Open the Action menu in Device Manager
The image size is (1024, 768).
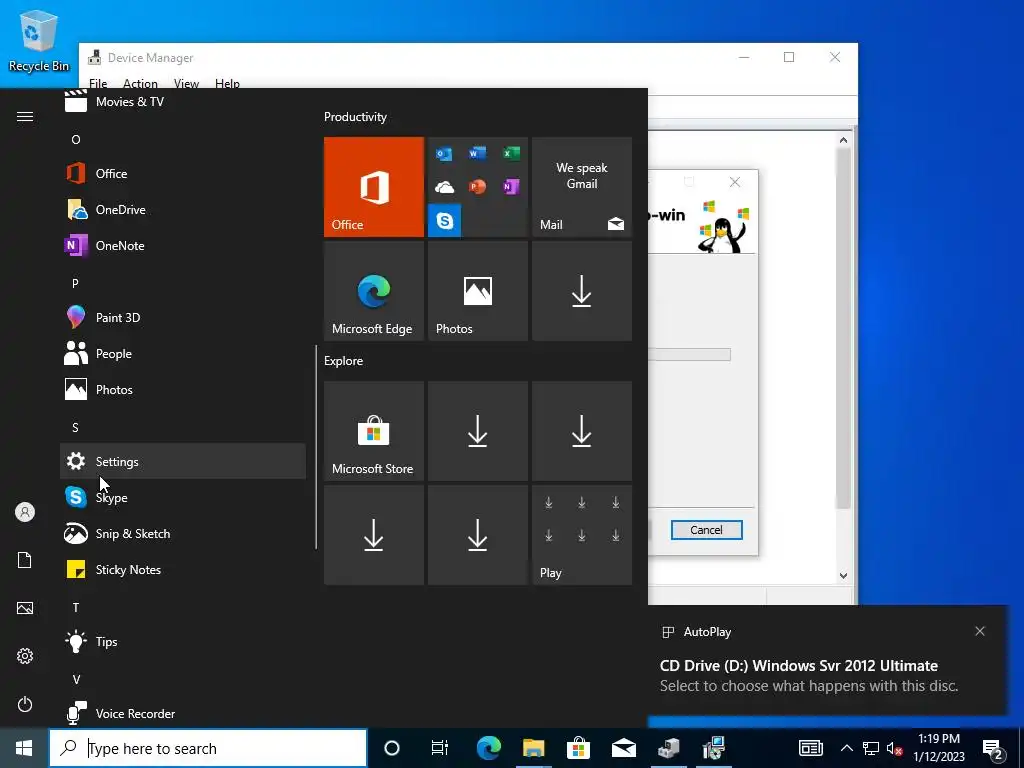pos(140,83)
